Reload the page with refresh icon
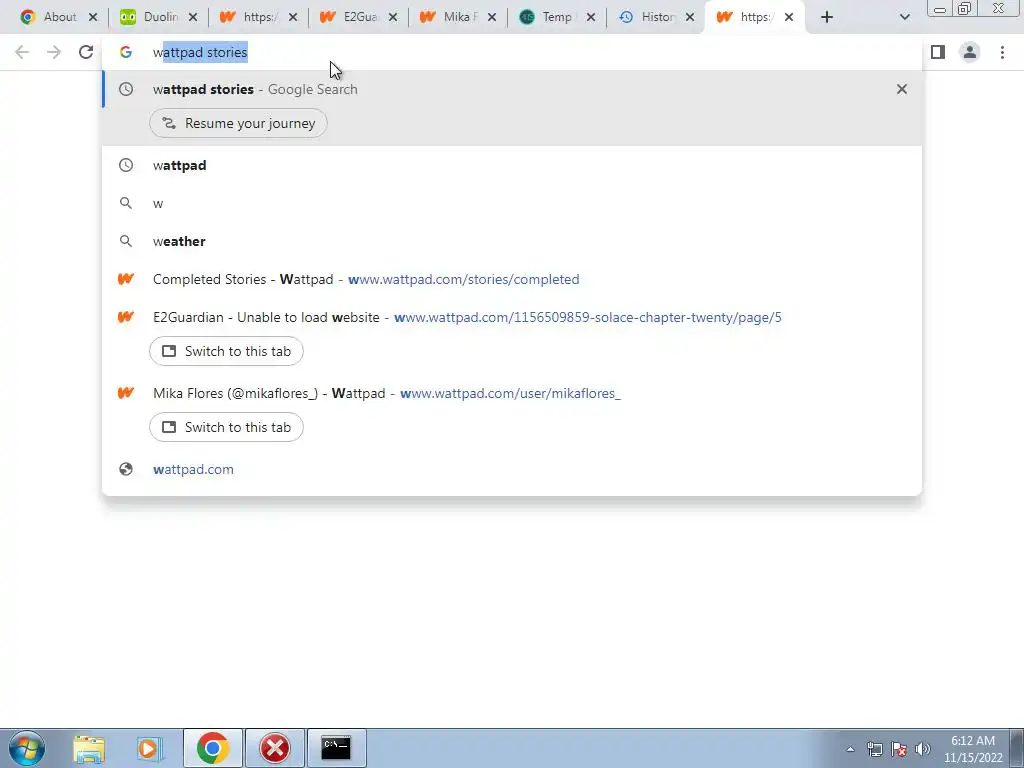The image size is (1024, 768). tap(86, 52)
